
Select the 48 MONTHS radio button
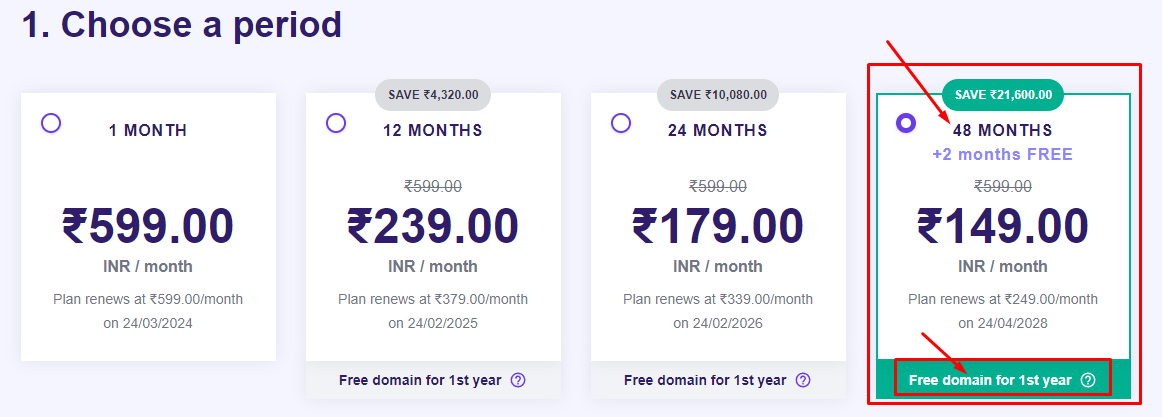point(906,123)
